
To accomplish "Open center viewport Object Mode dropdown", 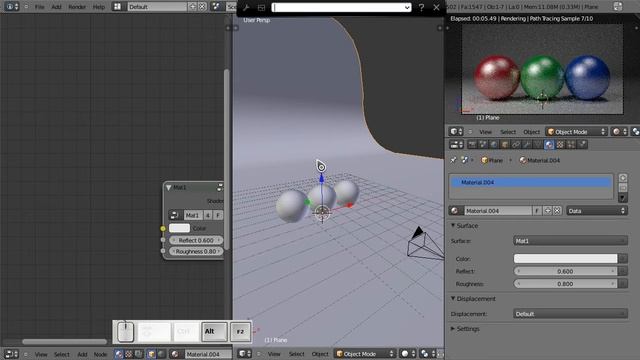I will (x=365, y=354).
